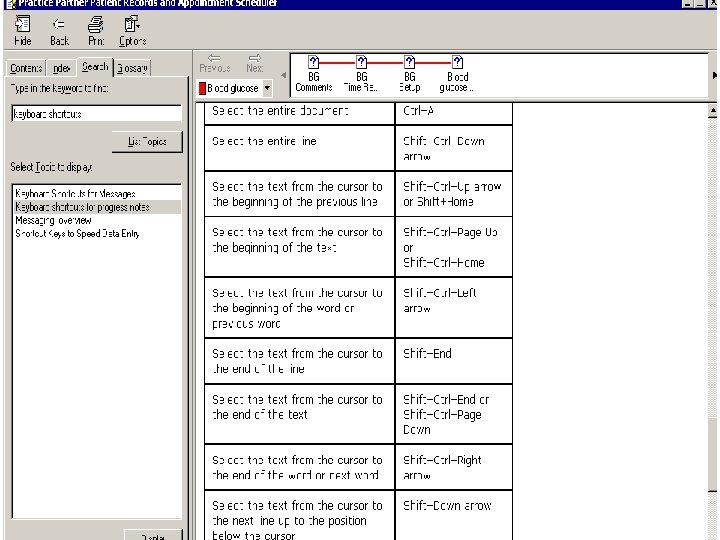Click the 'Ctrl-A' shortcut cell

(x=454, y=113)
